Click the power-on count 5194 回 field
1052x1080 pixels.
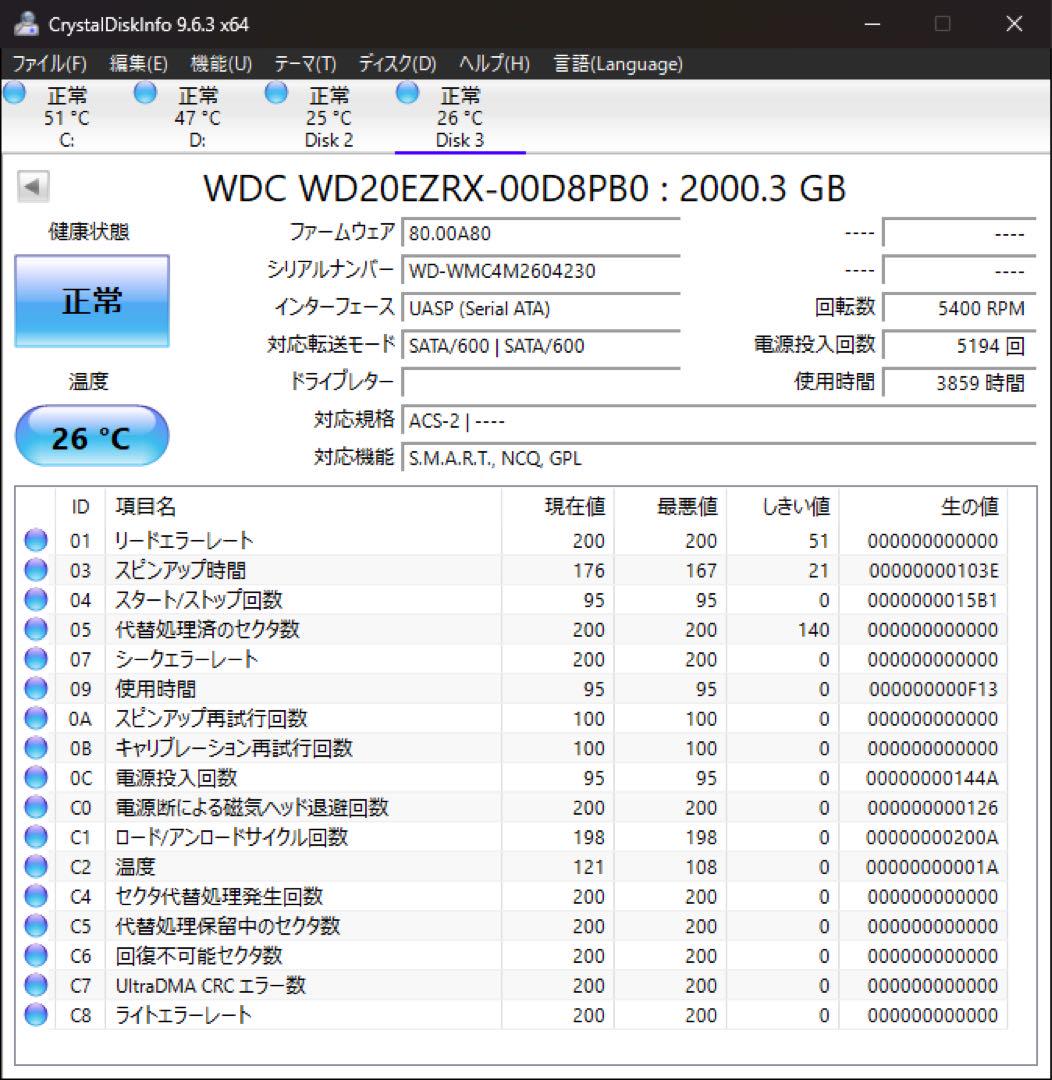coord(959,345)
